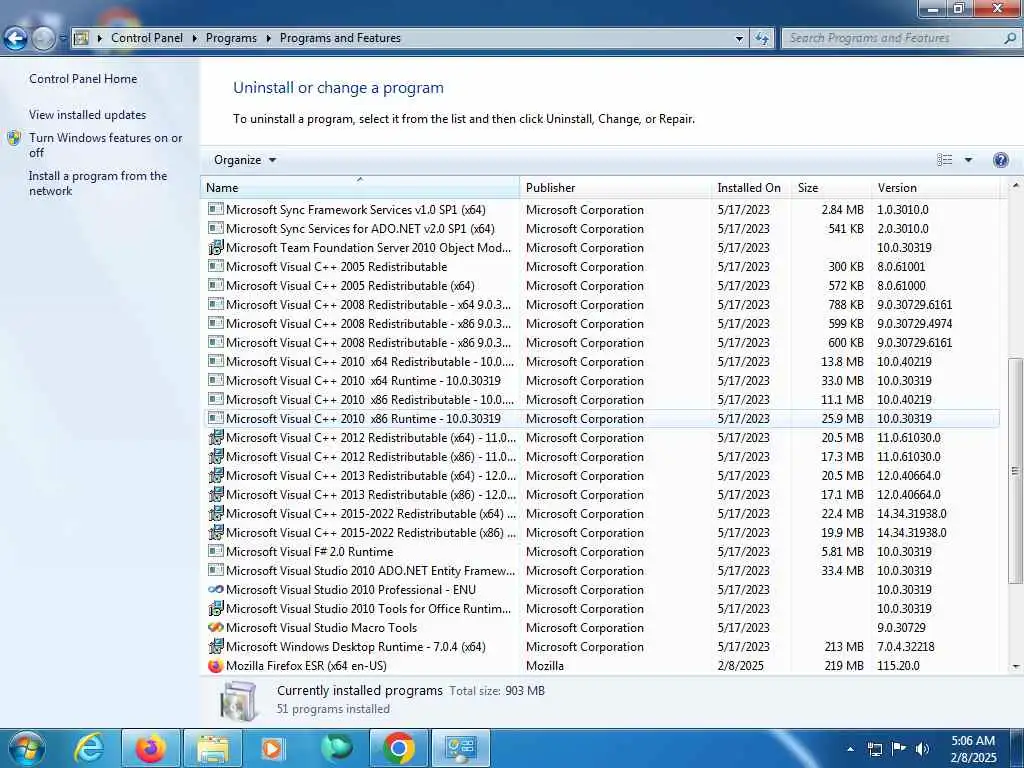1024x768 pixels.
Task: Click icon of Microsoft Windows Desktop Runtime row
Action: pyautogui.click(x=215, y=647)
